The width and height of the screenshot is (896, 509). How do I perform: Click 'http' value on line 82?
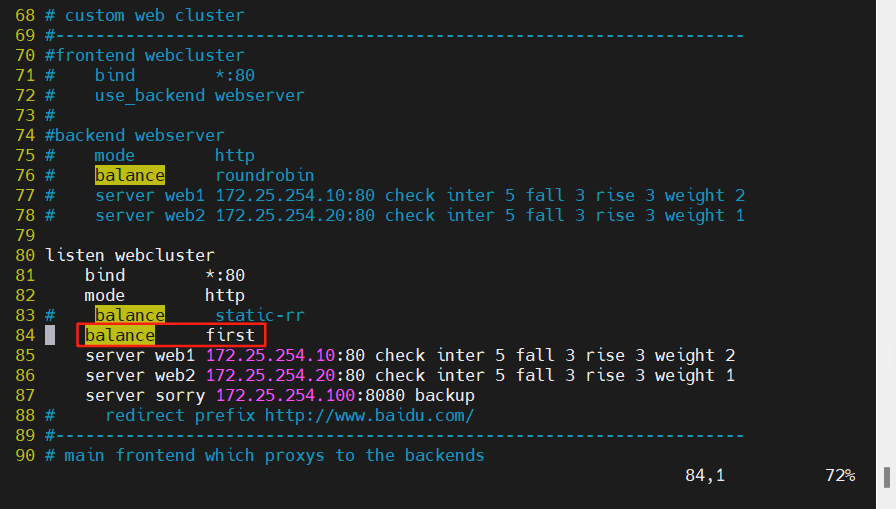[225, 295]
